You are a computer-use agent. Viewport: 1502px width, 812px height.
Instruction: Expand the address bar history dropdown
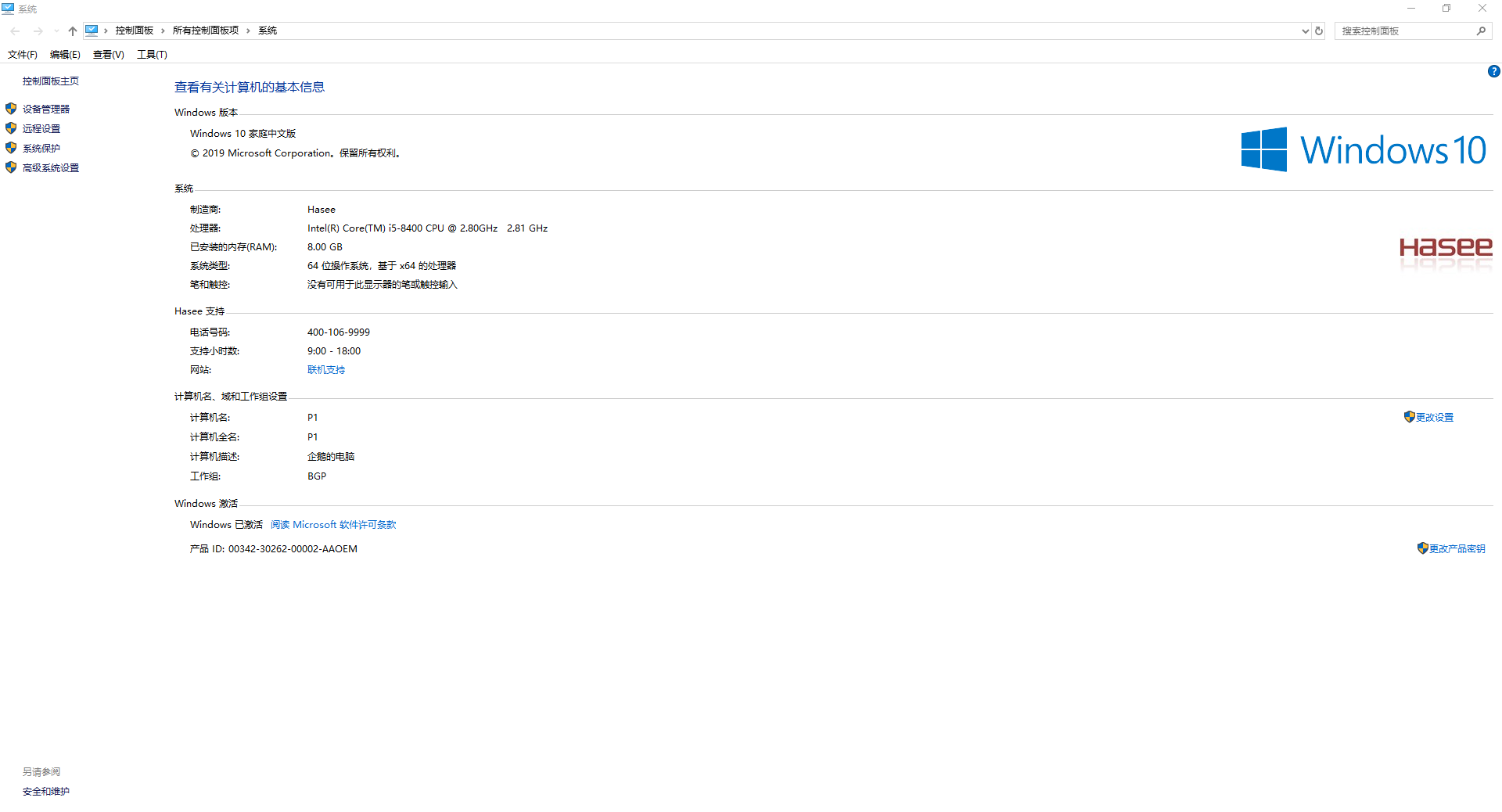click(1305, 31)
